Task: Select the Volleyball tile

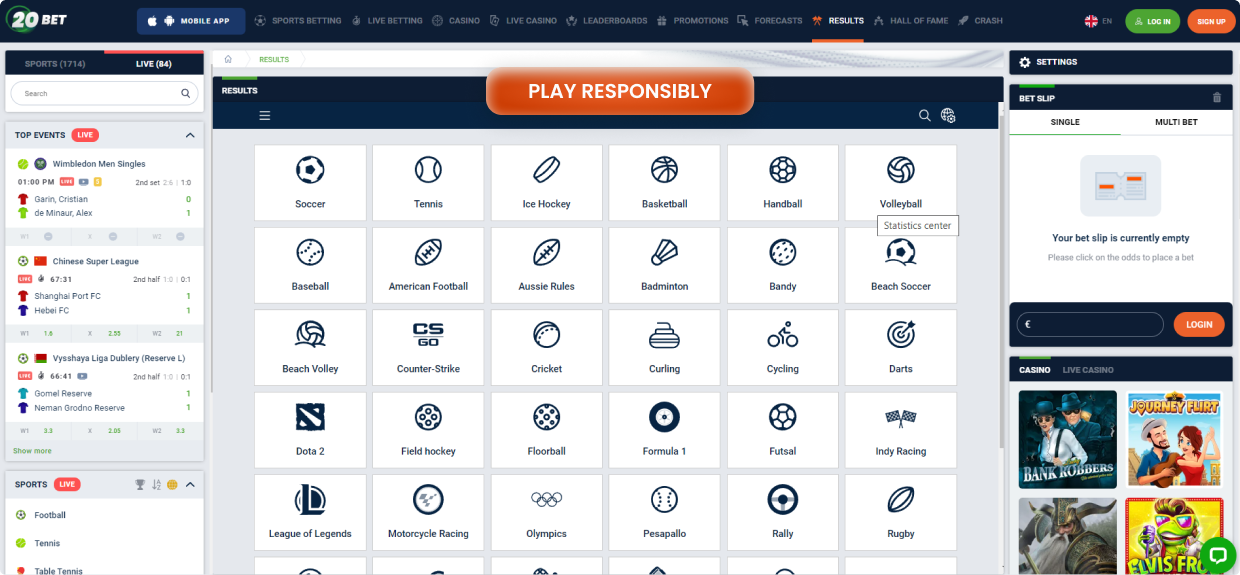Action: coord(900,183)
